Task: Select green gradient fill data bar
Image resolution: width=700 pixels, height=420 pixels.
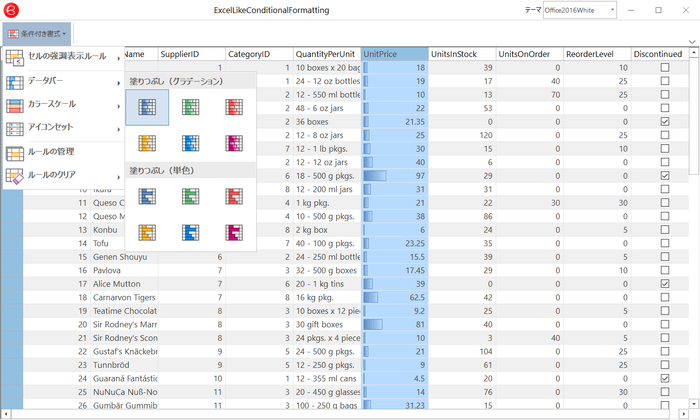Action: pyautogui.click(x=191, y=107)
